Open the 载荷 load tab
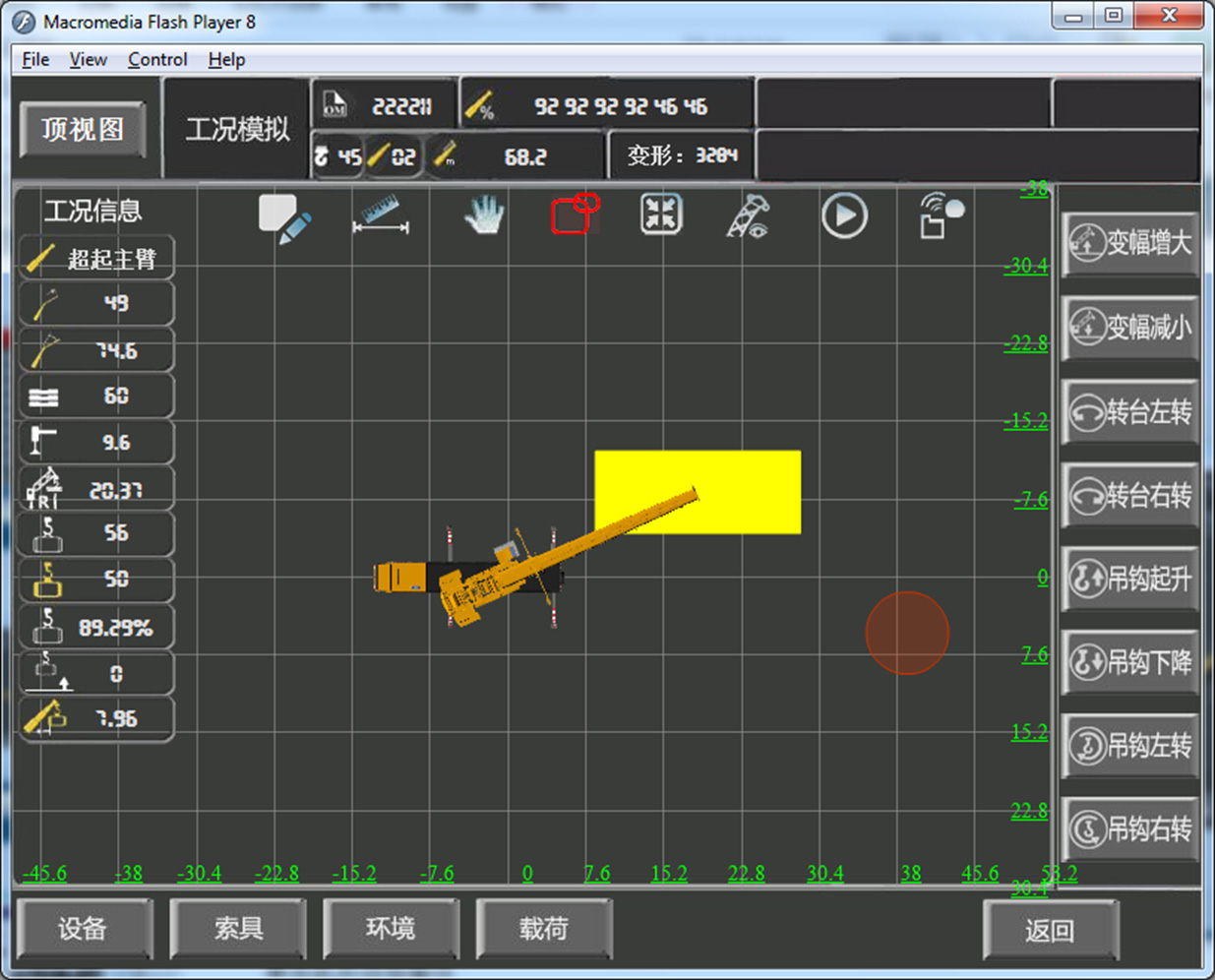Screen dimensions: 1215x980 click(543, 928)
